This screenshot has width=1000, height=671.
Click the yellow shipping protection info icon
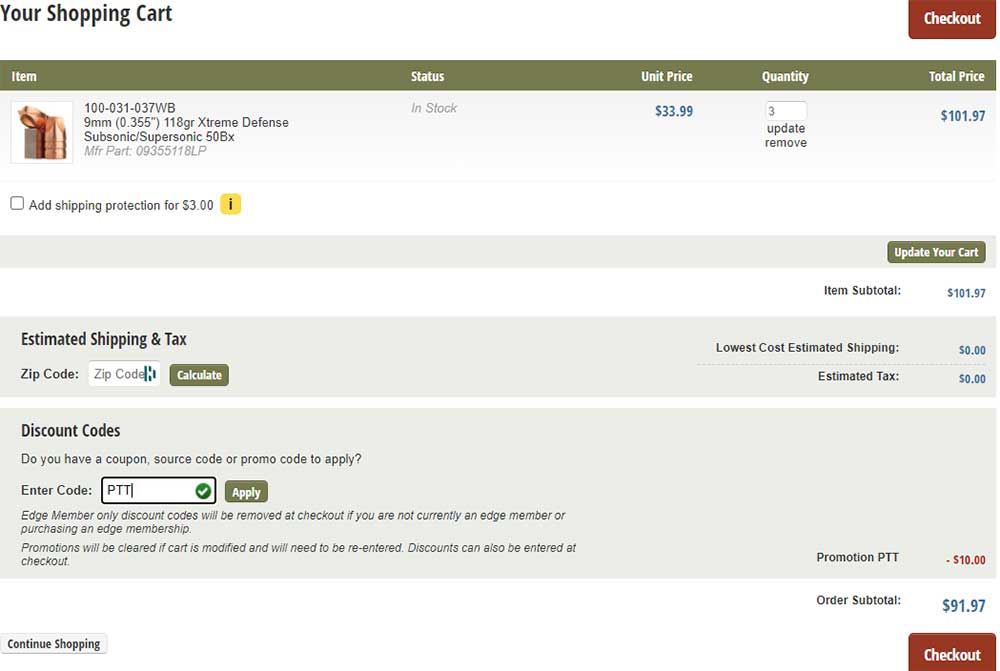point(230,205)
